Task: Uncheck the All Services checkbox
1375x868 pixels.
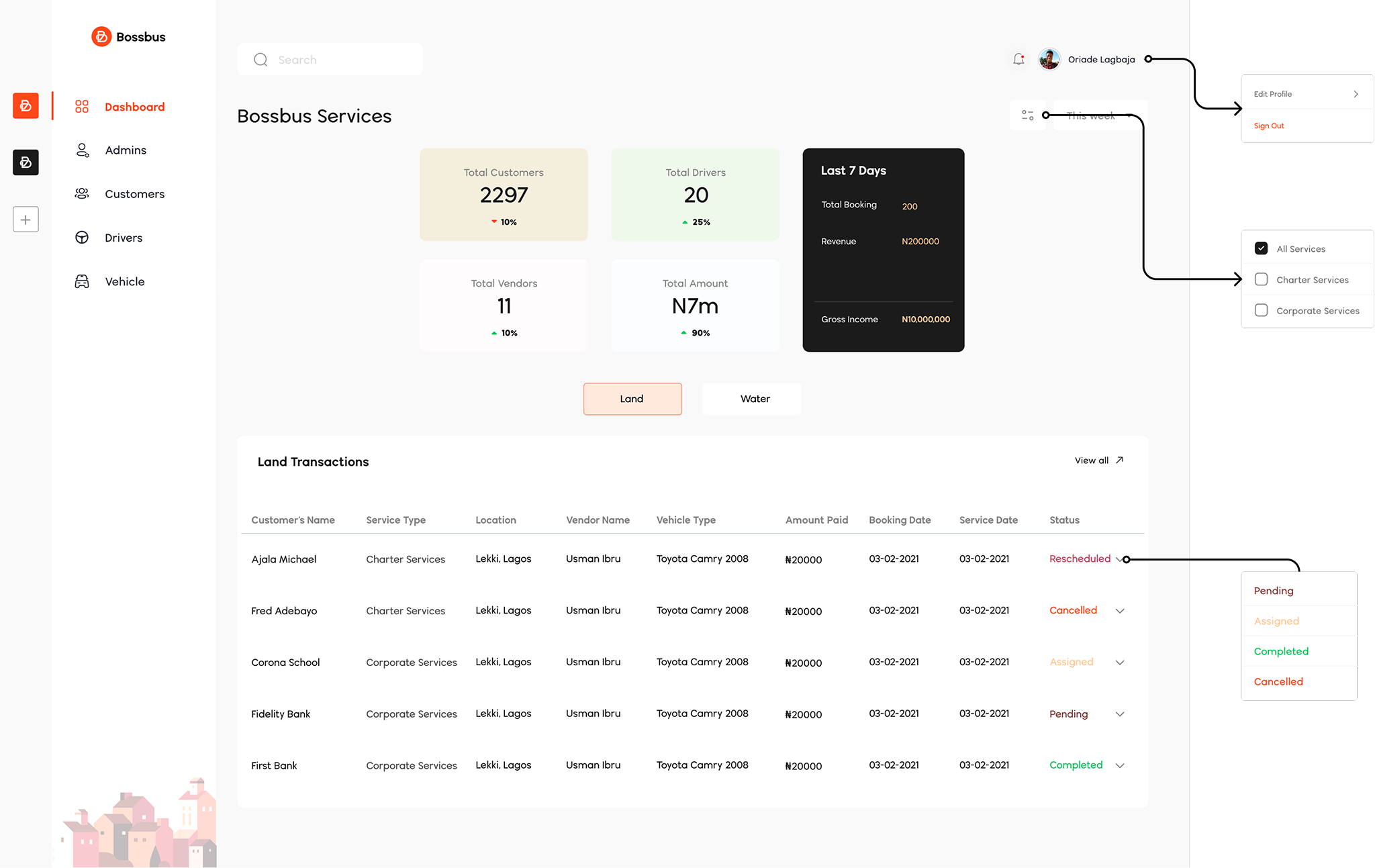Action: pos(1262,248)
